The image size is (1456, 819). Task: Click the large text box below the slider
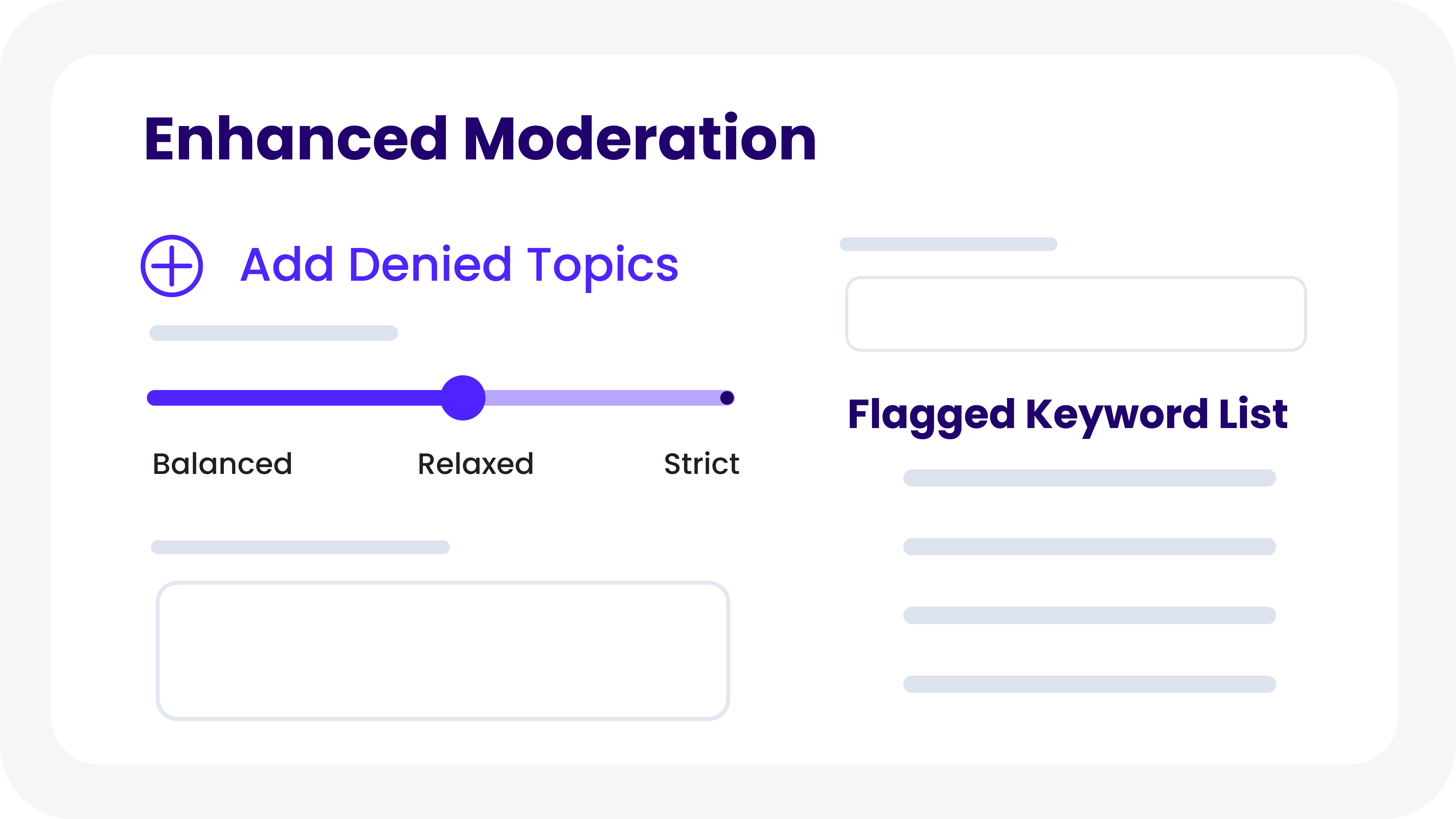coord(443,651)
